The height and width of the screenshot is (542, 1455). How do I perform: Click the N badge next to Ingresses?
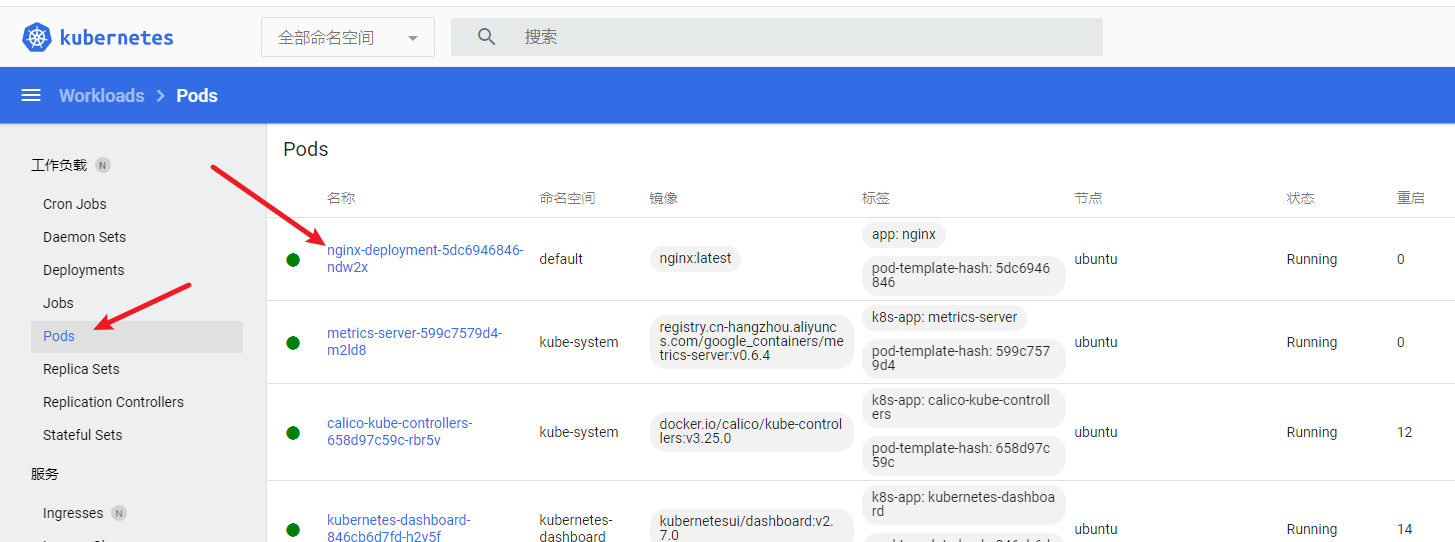(x=119, y=513)
